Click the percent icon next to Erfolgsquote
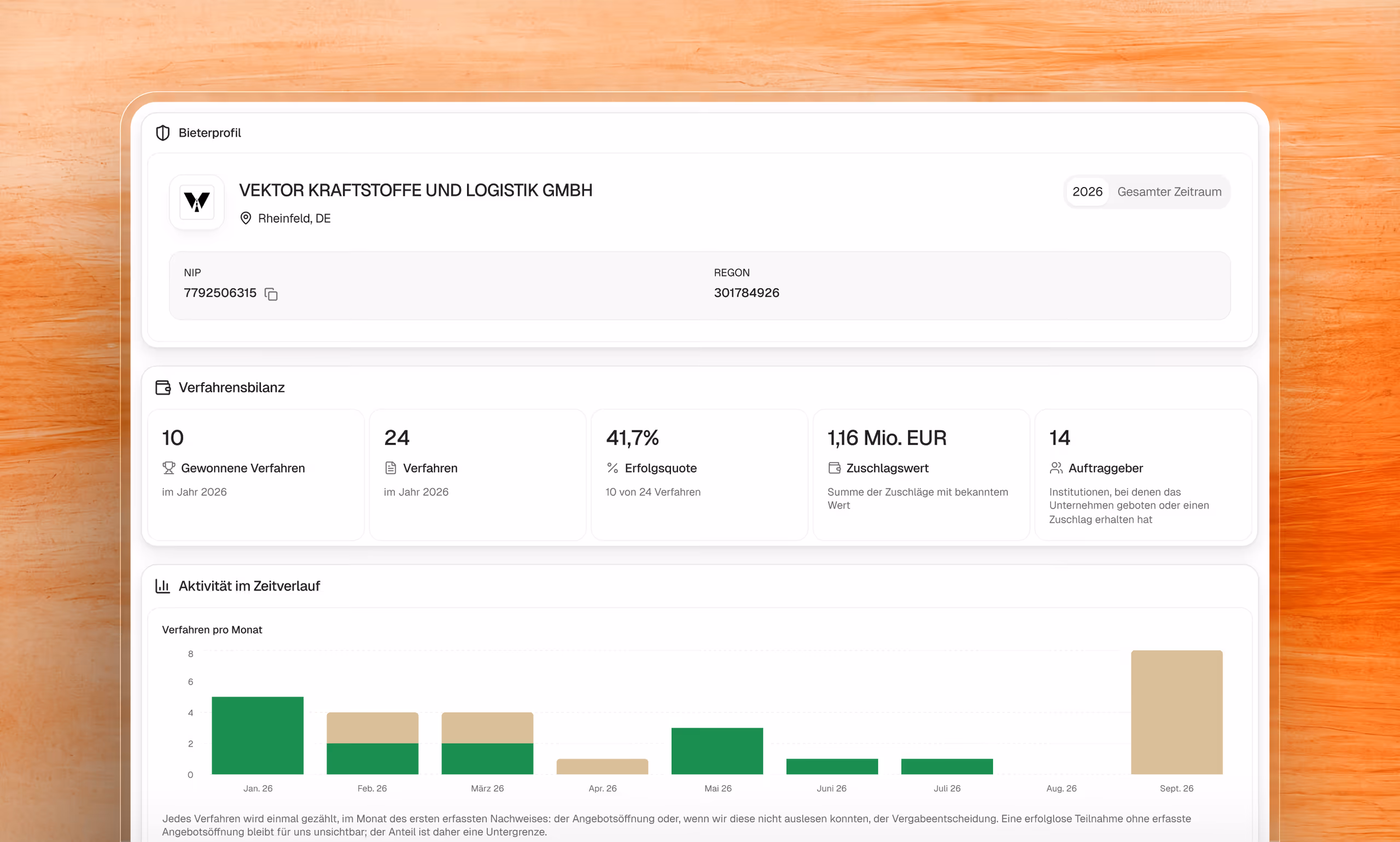The image size is (1400, 842). click(x=612, y=468)
